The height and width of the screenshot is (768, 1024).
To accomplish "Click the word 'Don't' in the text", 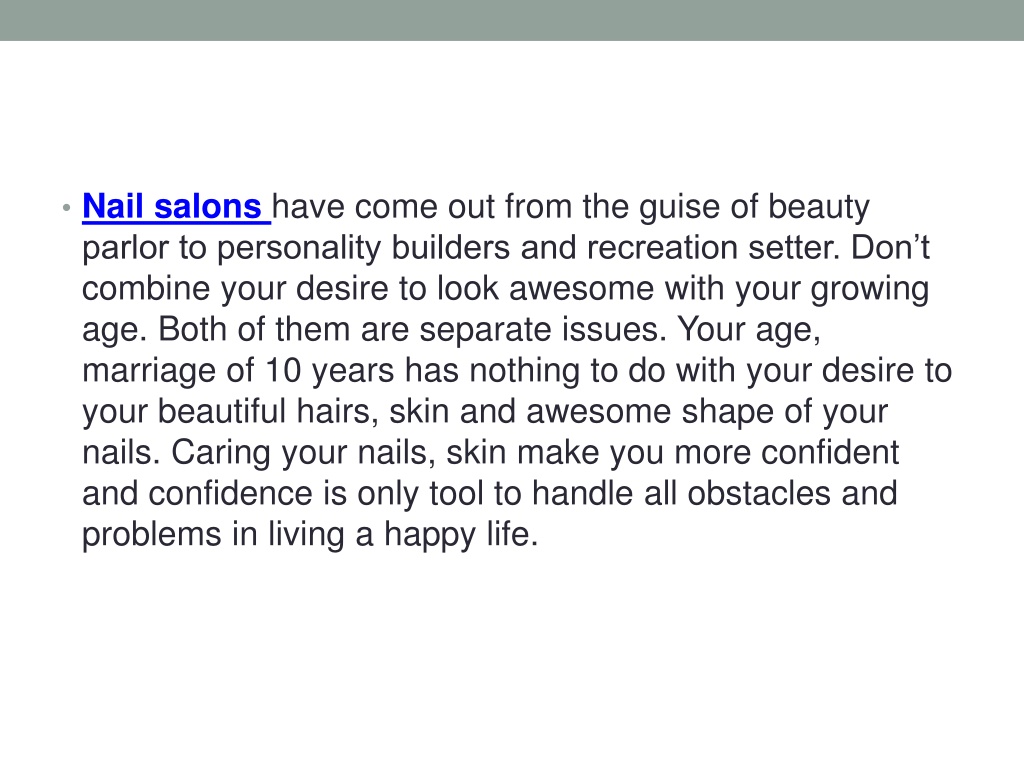I will (890, 248).
